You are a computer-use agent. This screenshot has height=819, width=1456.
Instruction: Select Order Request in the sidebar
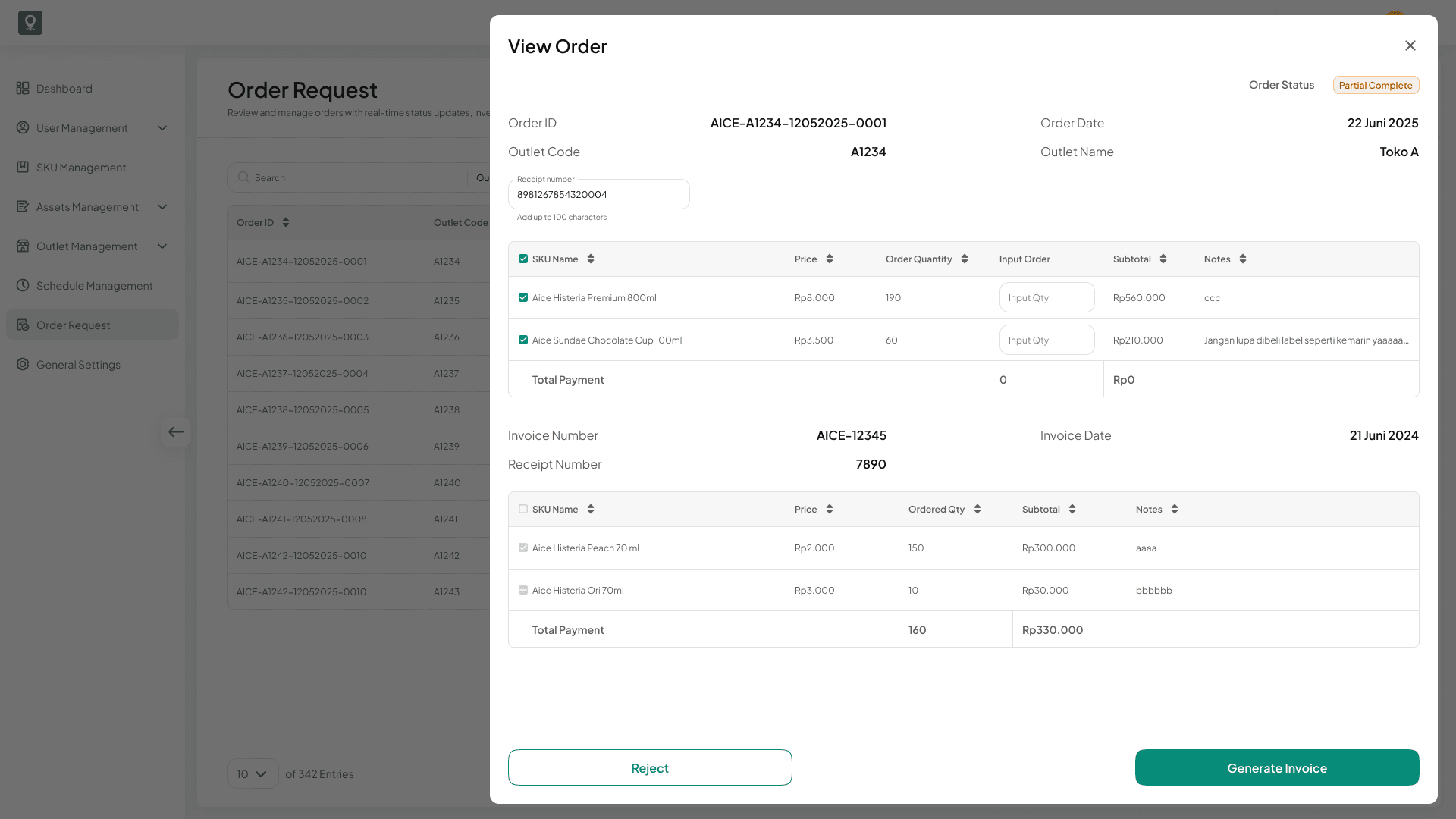[x=93, y=325]
